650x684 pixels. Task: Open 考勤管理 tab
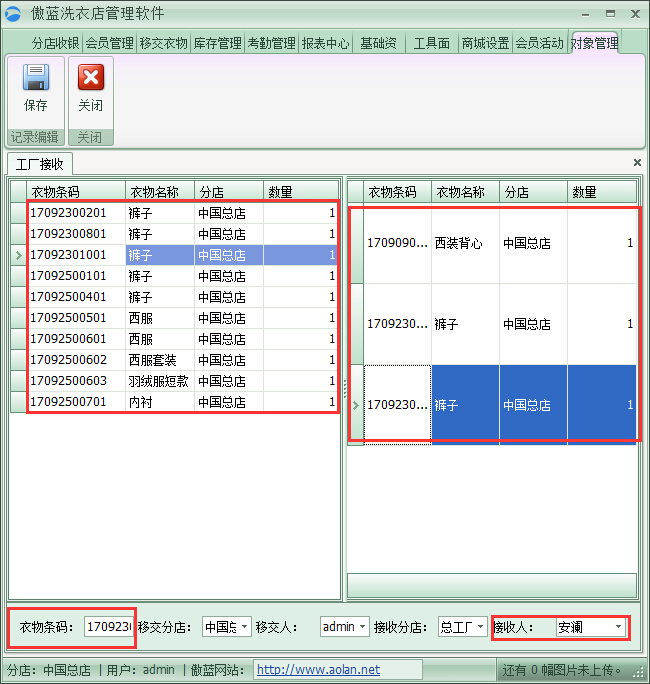271,43
